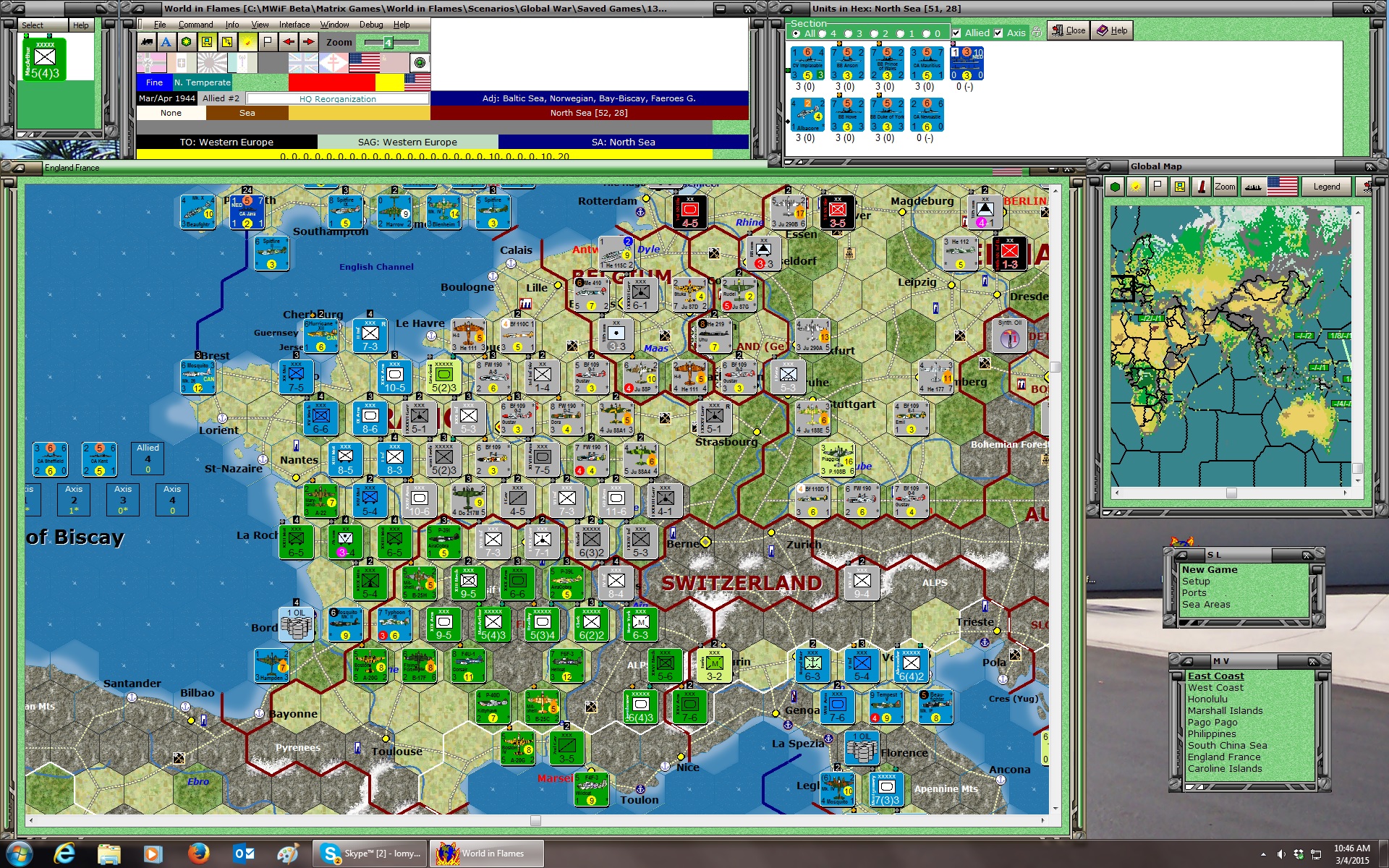Select Section 1 radio button
The width and height of the screenshot is (1389, 868).
point(900,33)
